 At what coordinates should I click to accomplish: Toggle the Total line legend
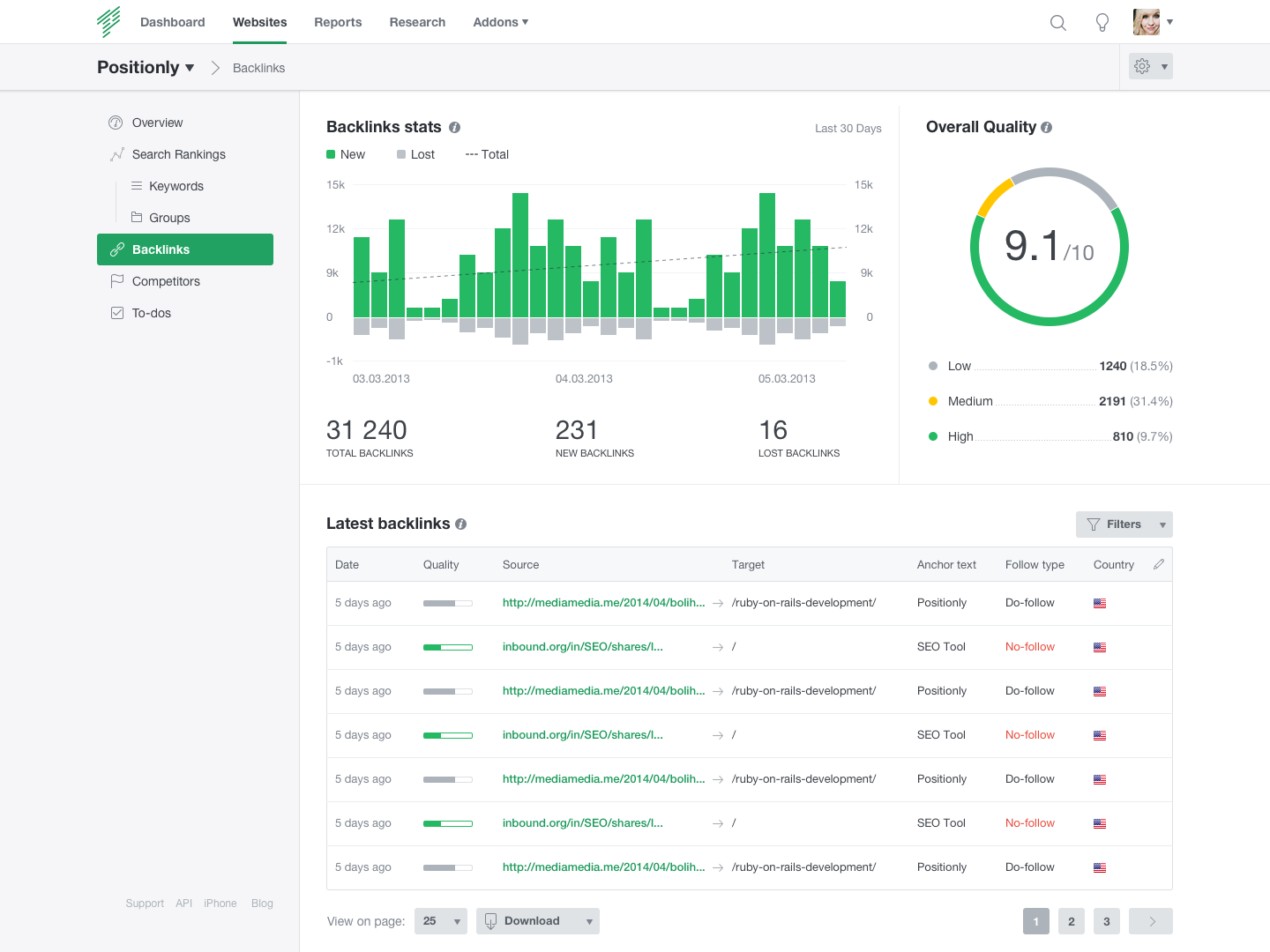click(x=487, y=154)
